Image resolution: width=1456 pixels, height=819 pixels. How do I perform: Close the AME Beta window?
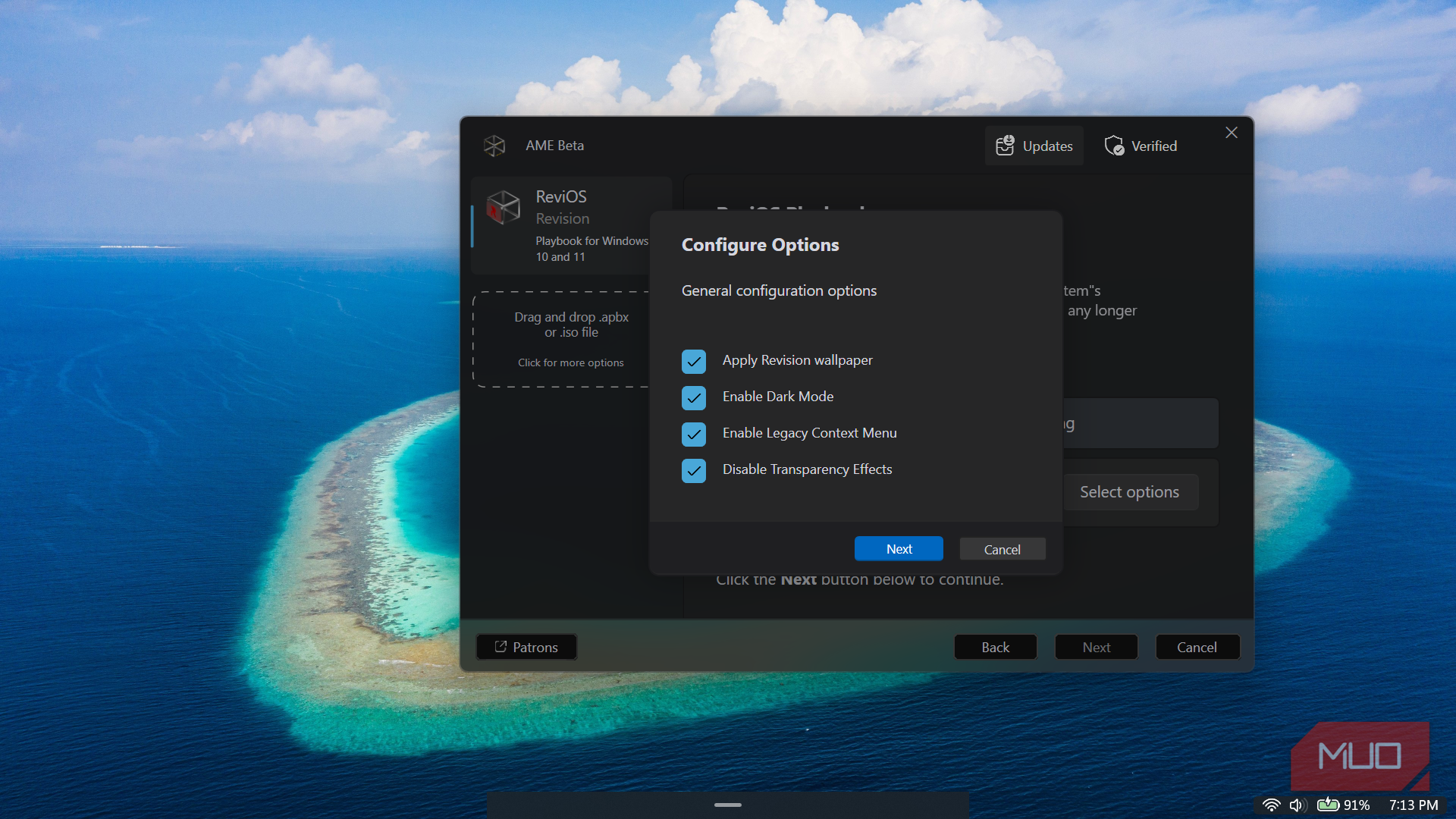coord(1232,133)
